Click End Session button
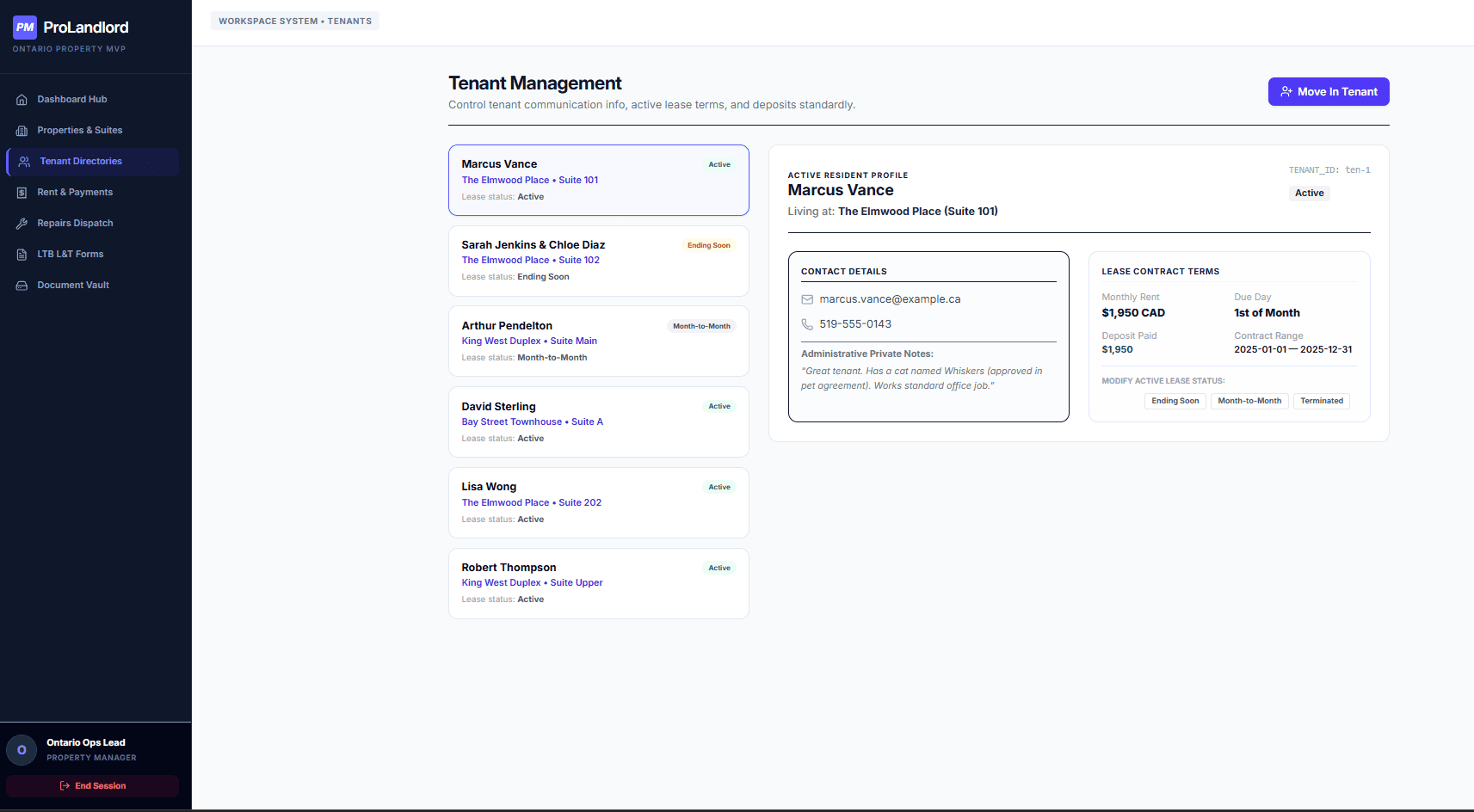 [93, 786]
